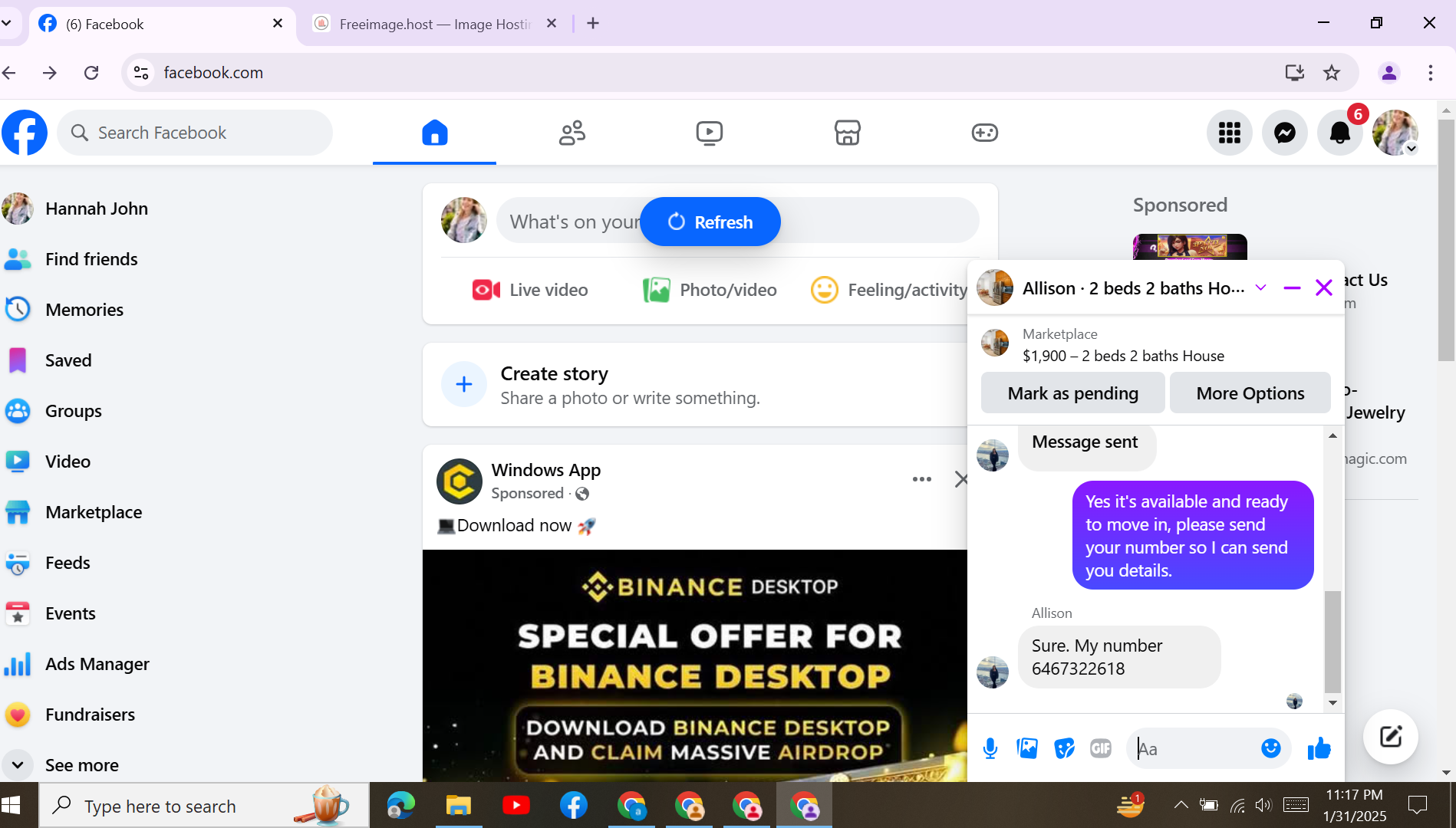Open the Messenger icon in the header

1285,133
